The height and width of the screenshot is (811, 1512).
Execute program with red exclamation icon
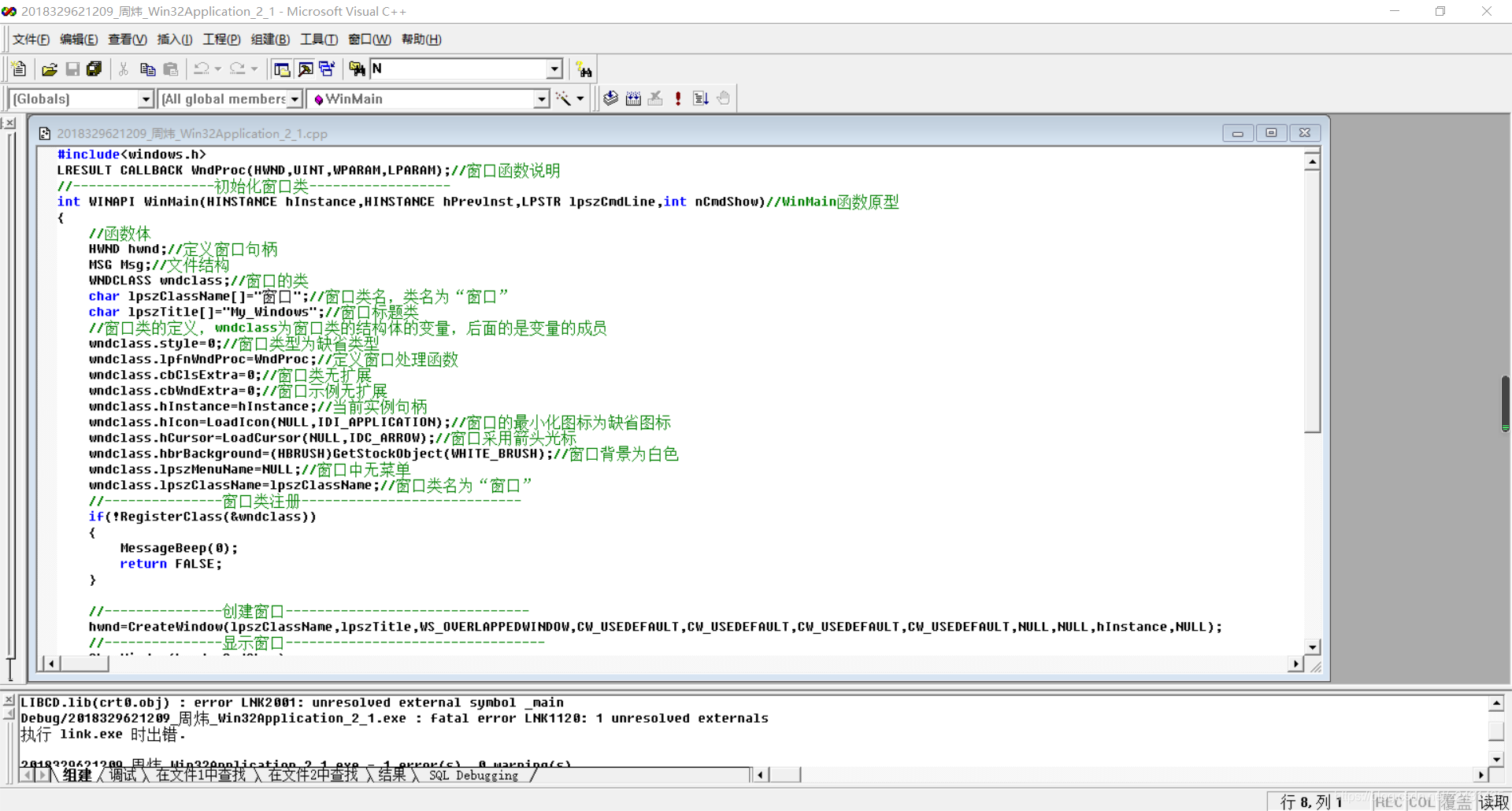[678, 98]
